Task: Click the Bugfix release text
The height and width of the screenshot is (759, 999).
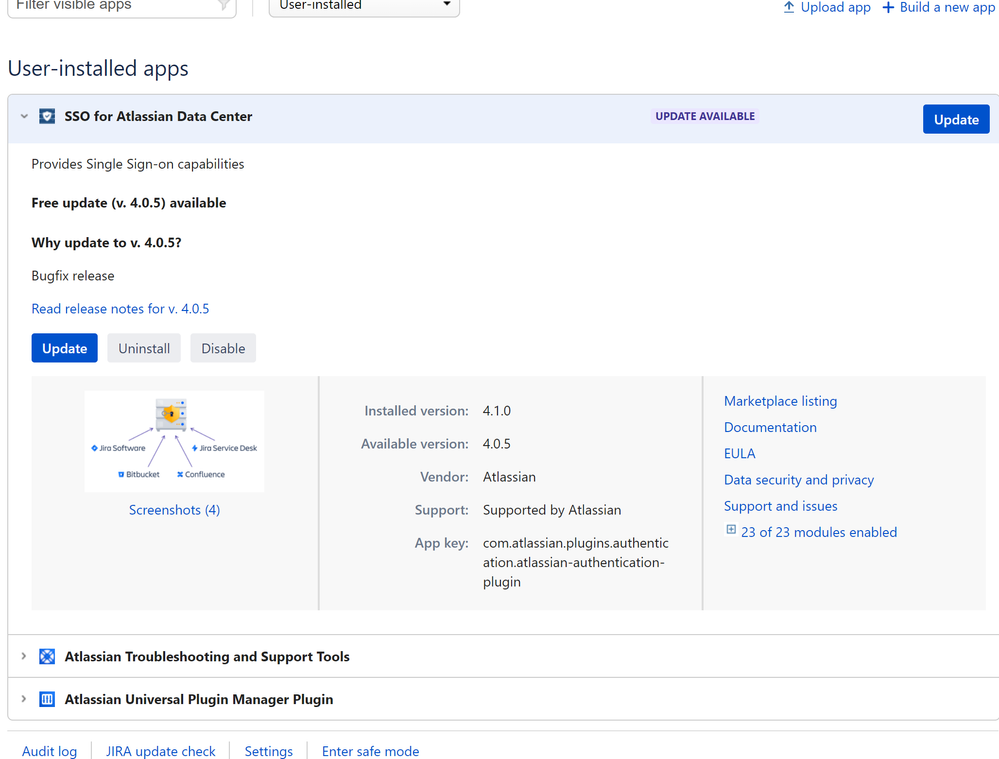Action: [73, 275]
